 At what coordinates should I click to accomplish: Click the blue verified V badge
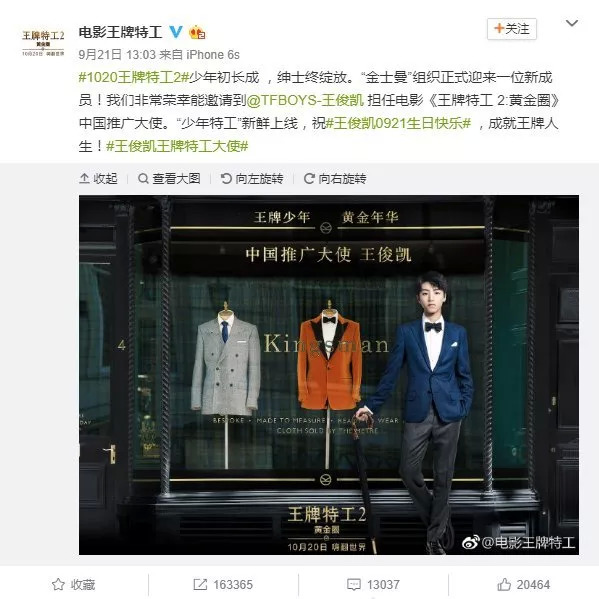point(176,31)
